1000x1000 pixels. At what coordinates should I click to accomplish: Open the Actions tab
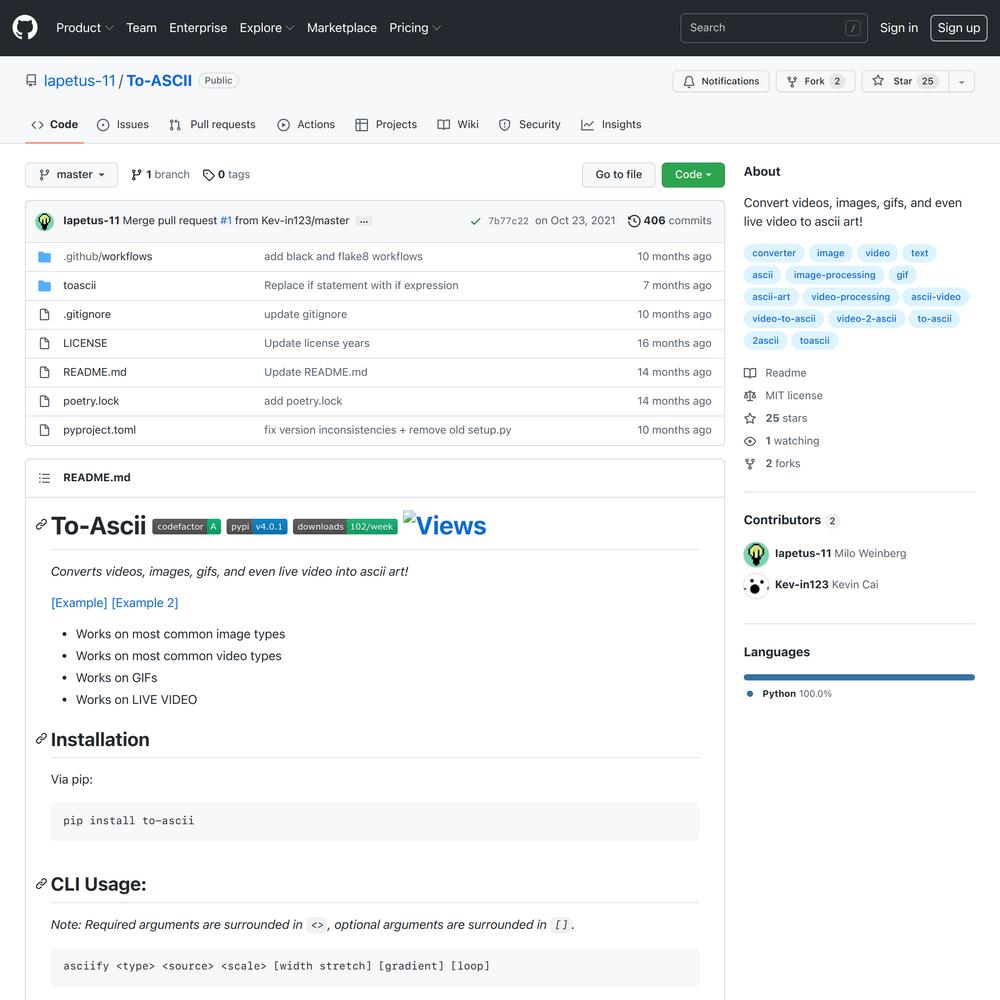(x=306, y=125)
